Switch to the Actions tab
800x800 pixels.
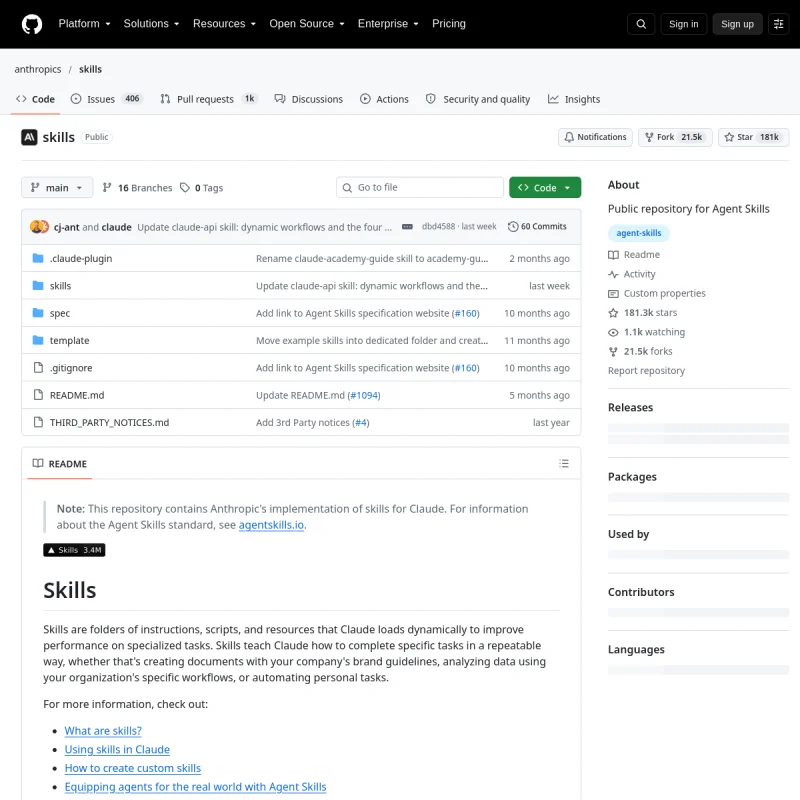coord(384,99)
